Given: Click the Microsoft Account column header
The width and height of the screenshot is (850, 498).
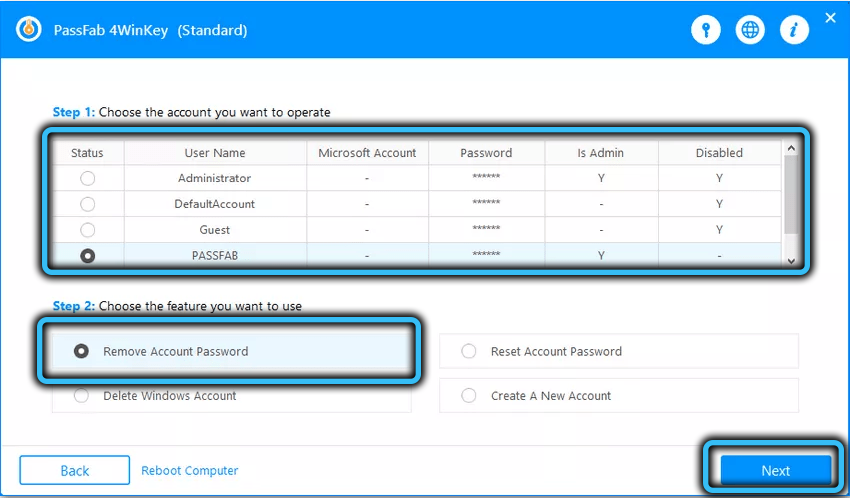Looking at the screenshot, I should point(368,153).
